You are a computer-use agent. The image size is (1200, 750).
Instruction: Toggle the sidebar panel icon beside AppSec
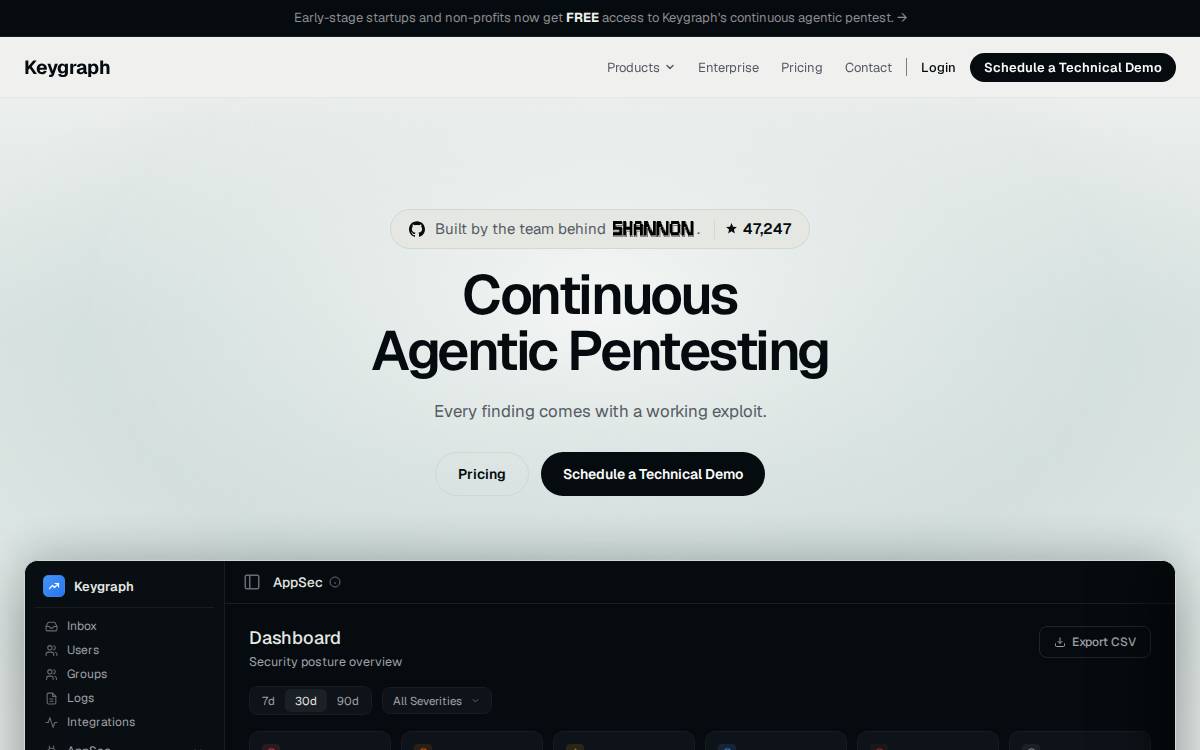(x=252, y=582)
